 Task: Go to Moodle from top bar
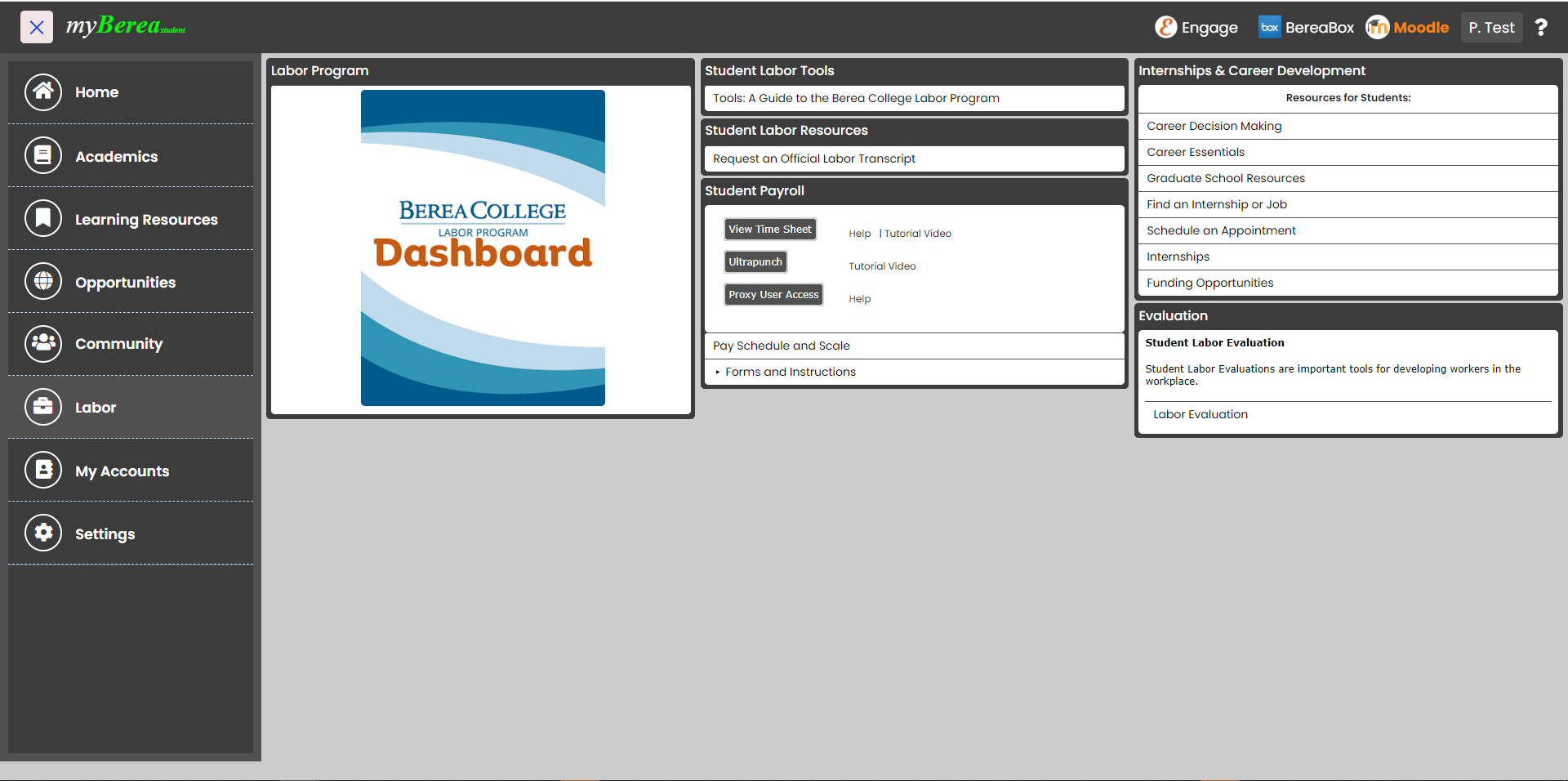click(1407, 28)
